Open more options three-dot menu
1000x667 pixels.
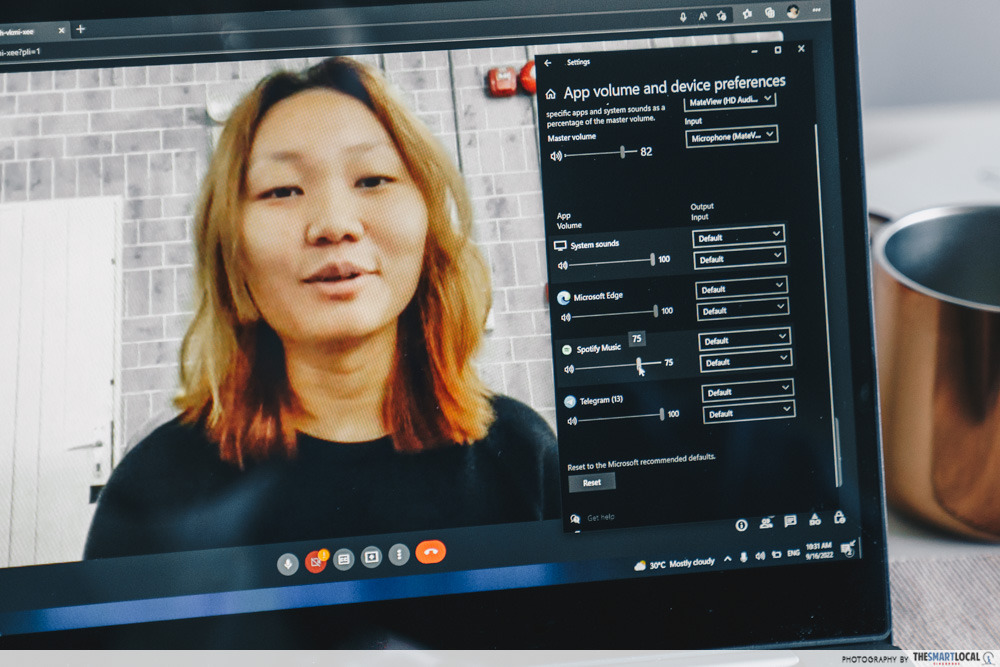point(398,554)
